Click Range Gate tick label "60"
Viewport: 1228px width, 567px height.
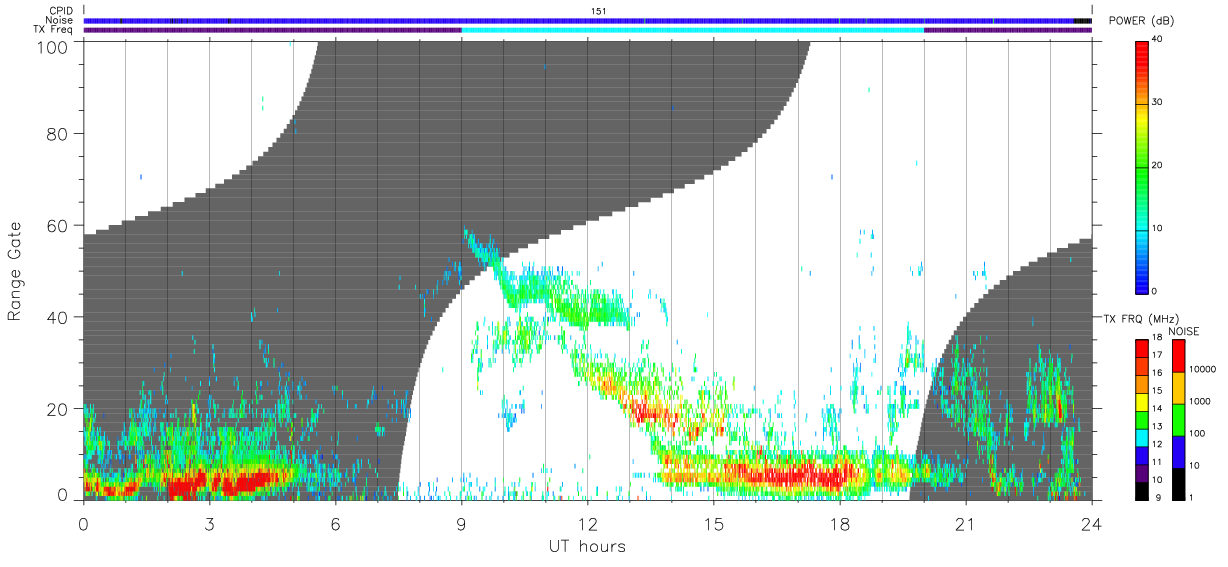click(60, 226)
